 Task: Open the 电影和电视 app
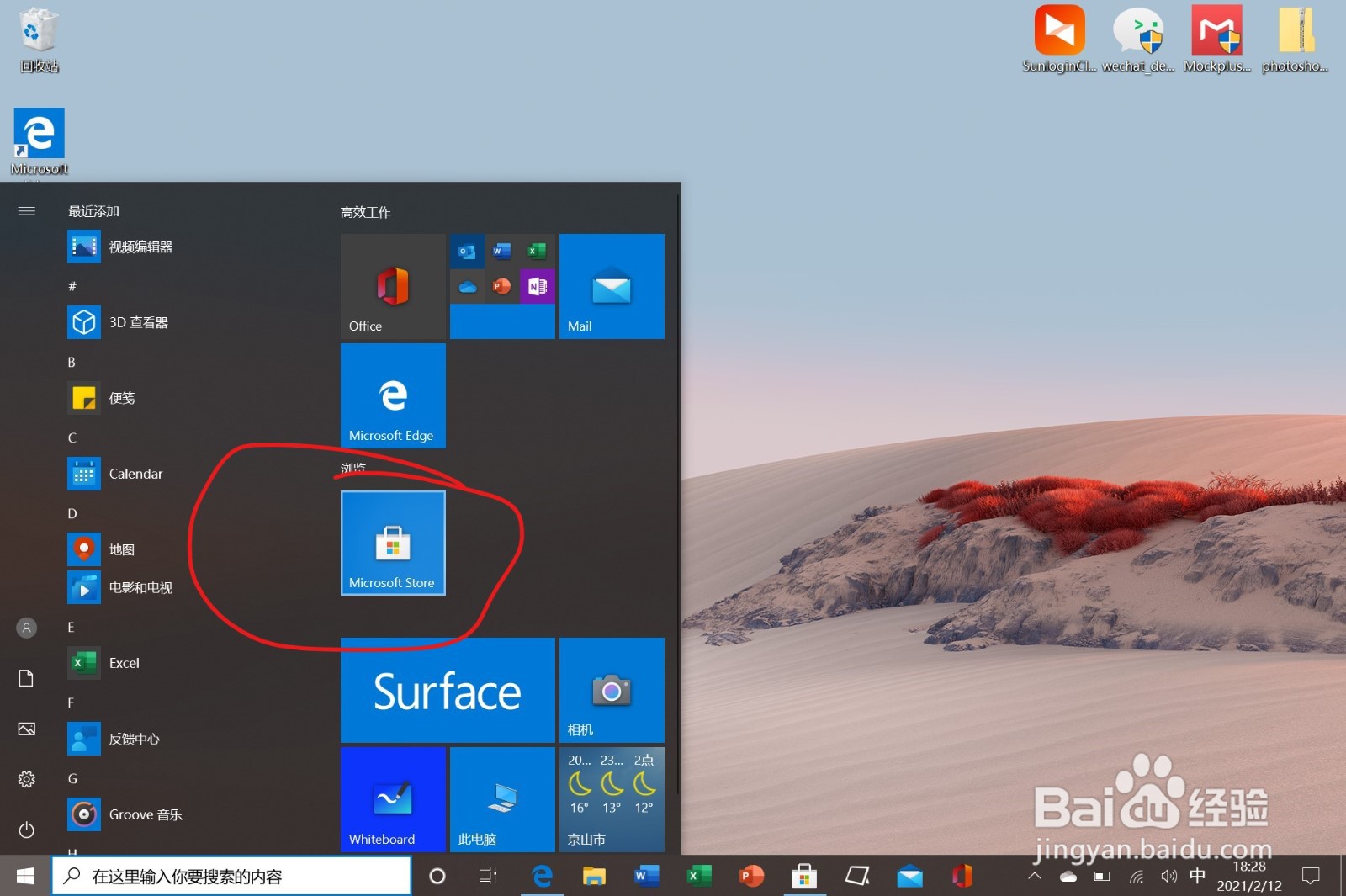[x=120, y=587]
